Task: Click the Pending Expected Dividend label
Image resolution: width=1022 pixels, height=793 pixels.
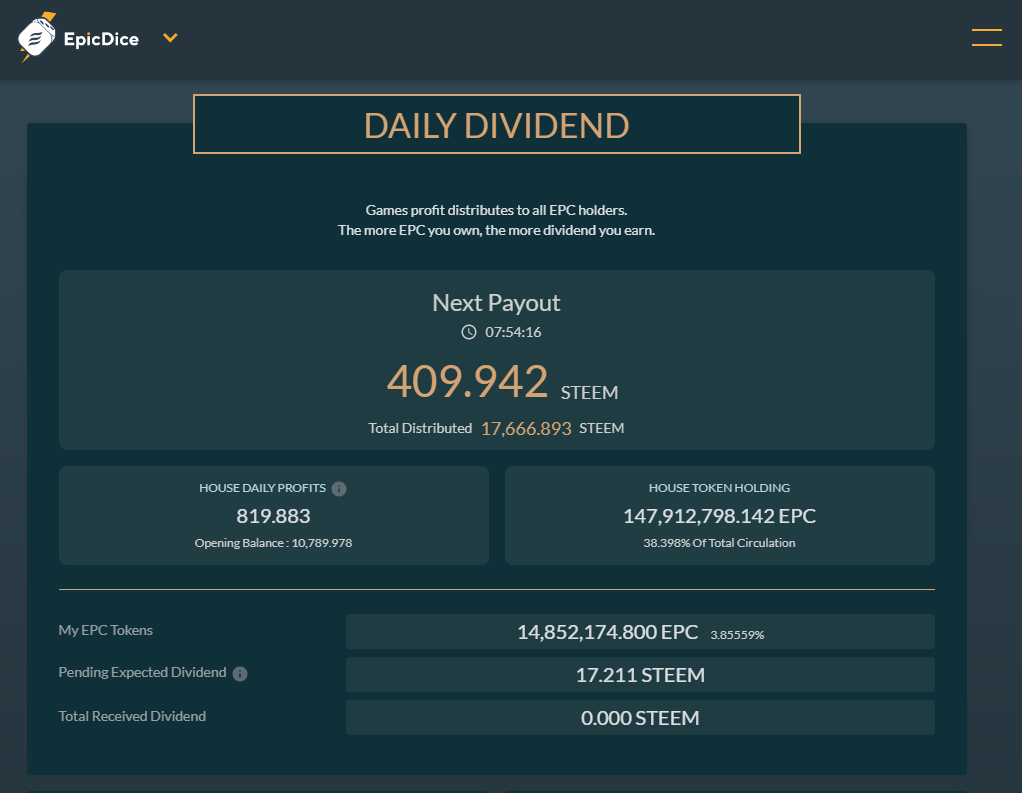Action: click(142, 672)
